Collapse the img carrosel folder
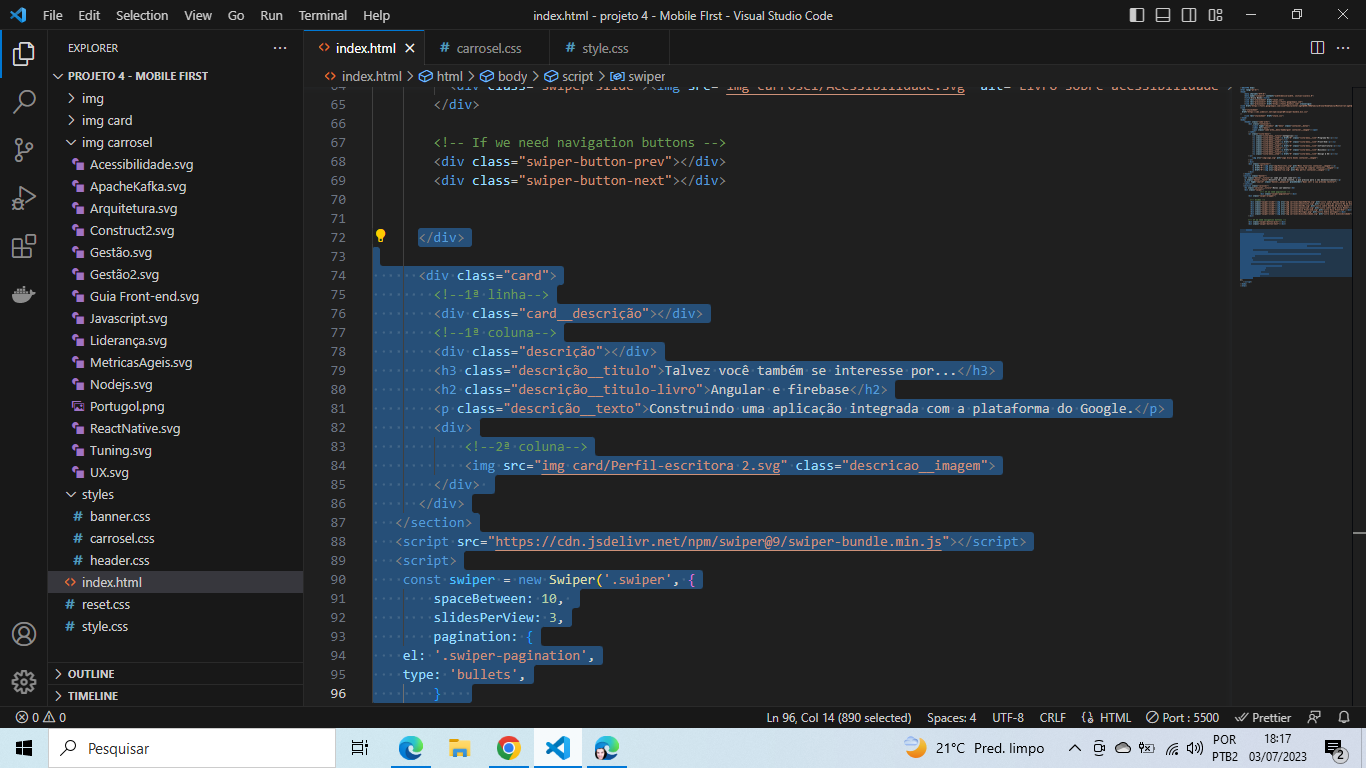 175,142
